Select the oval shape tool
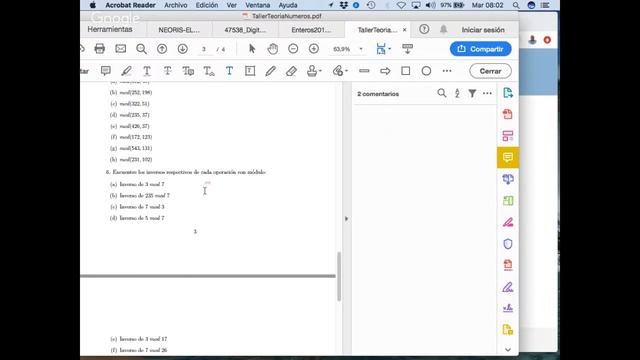This screenshot has height=360, width=640. [426, 71]
